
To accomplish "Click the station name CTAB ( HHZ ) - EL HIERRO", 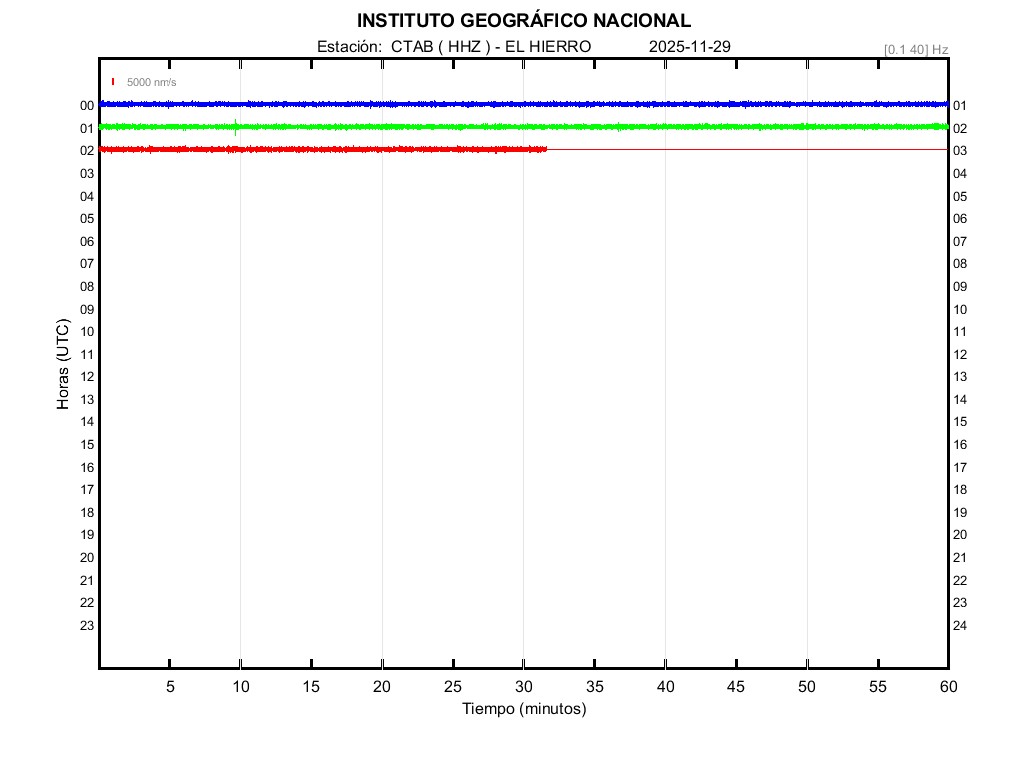I will point(454,47).
